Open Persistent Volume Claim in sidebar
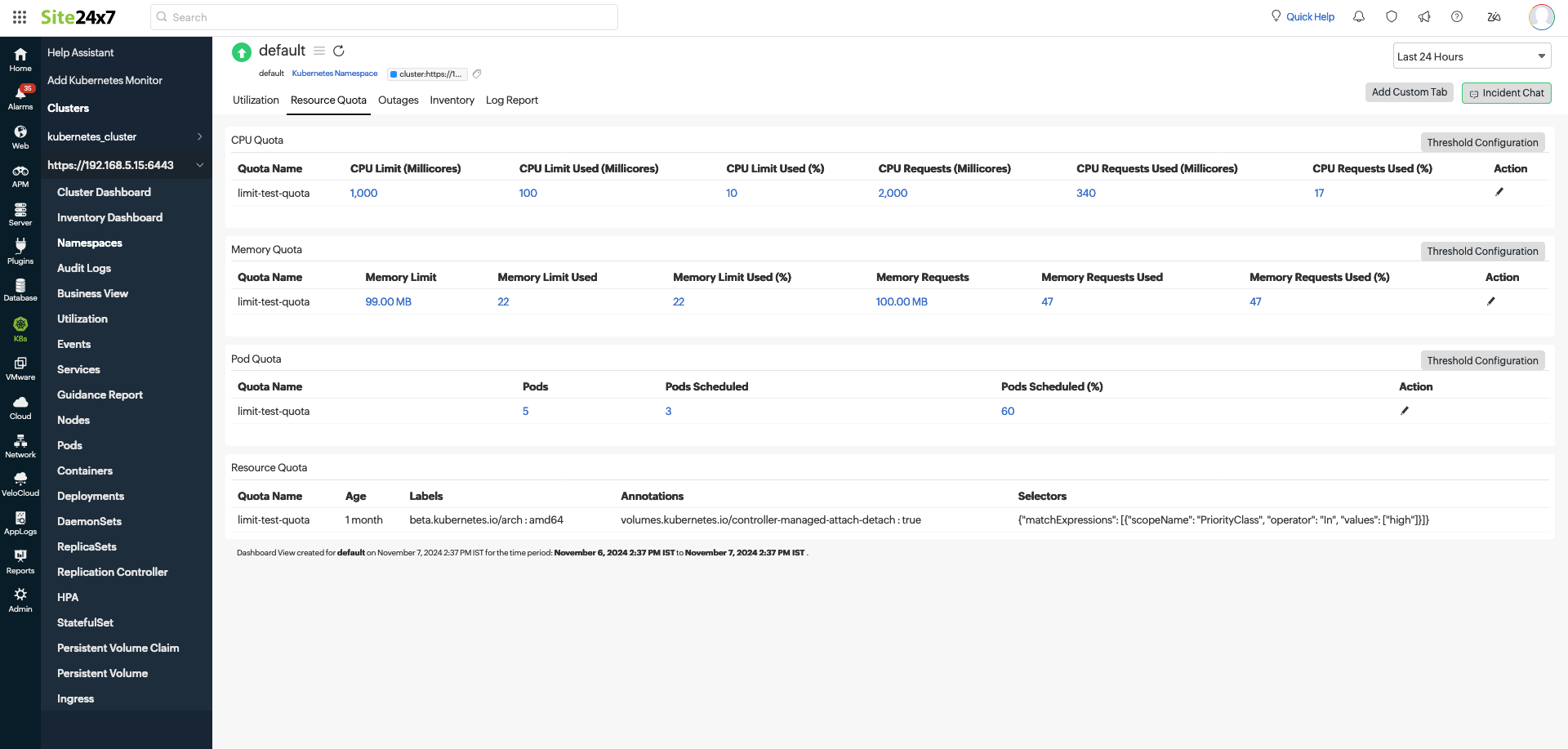The image size is (1568, 749). (118, 648)
